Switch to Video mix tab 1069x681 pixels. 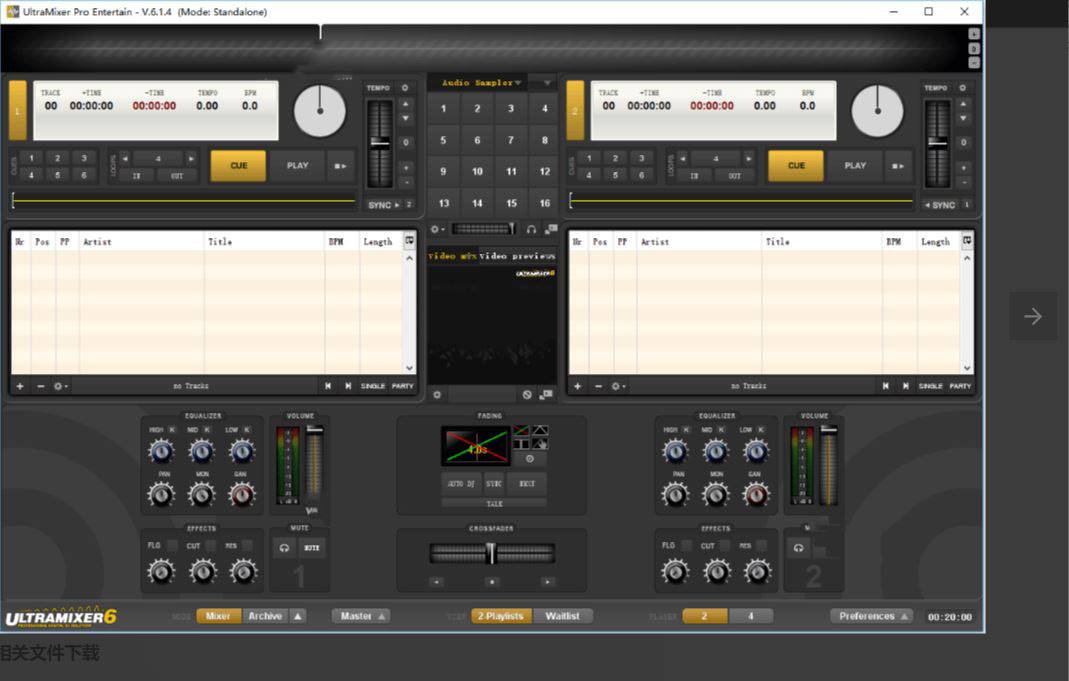point(452,256)
